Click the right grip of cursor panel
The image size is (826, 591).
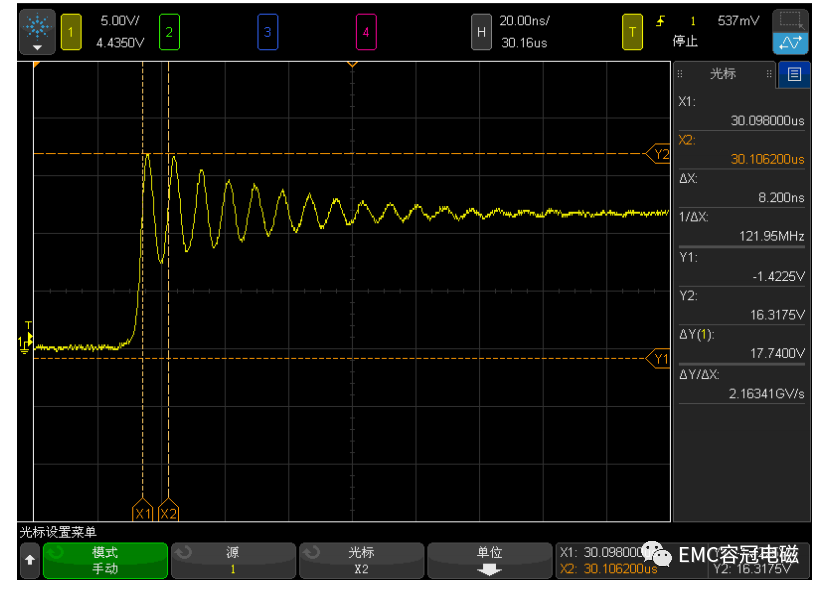[769, 74]
